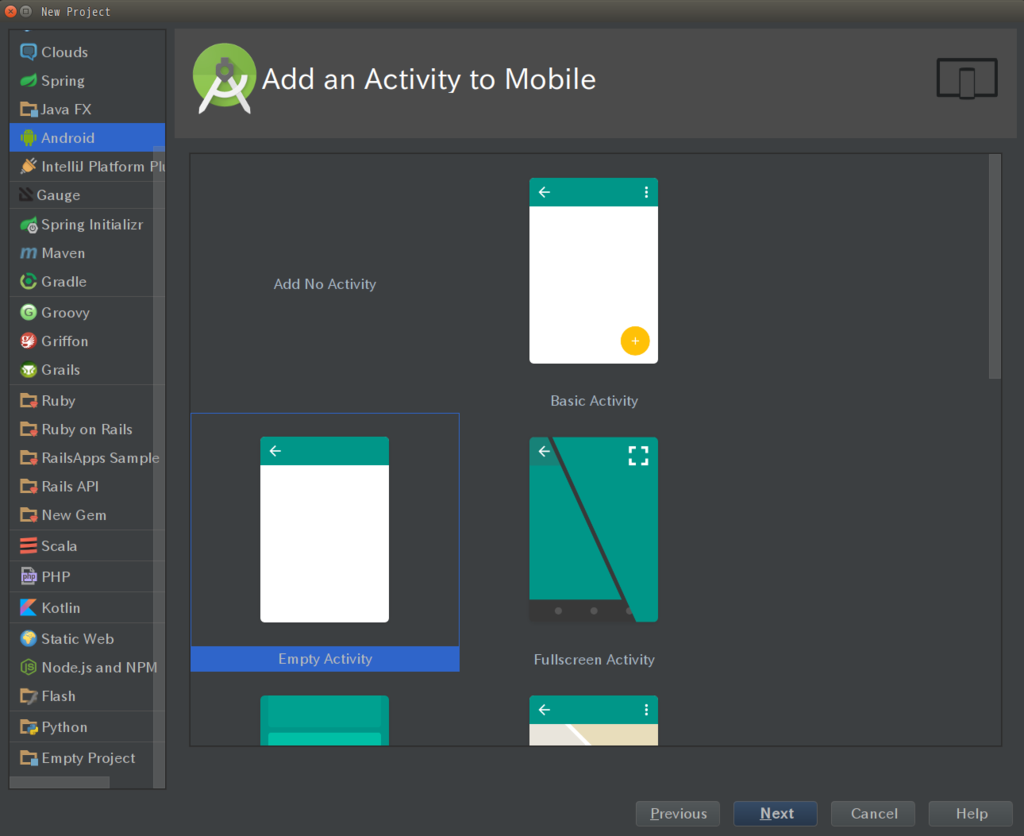
Task: Click the Clouds project type icon
Action: click(x=28, y=52)
